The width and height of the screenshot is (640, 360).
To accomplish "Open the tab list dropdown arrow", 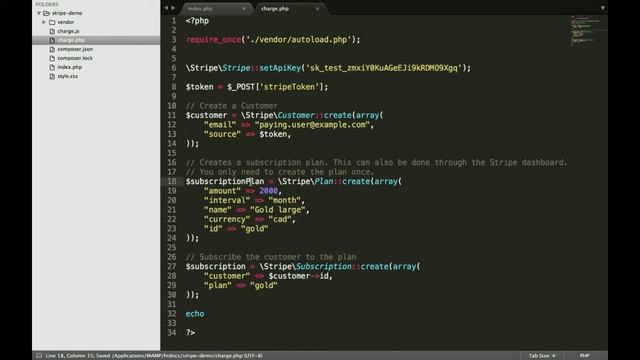I will tap(602, 8).
